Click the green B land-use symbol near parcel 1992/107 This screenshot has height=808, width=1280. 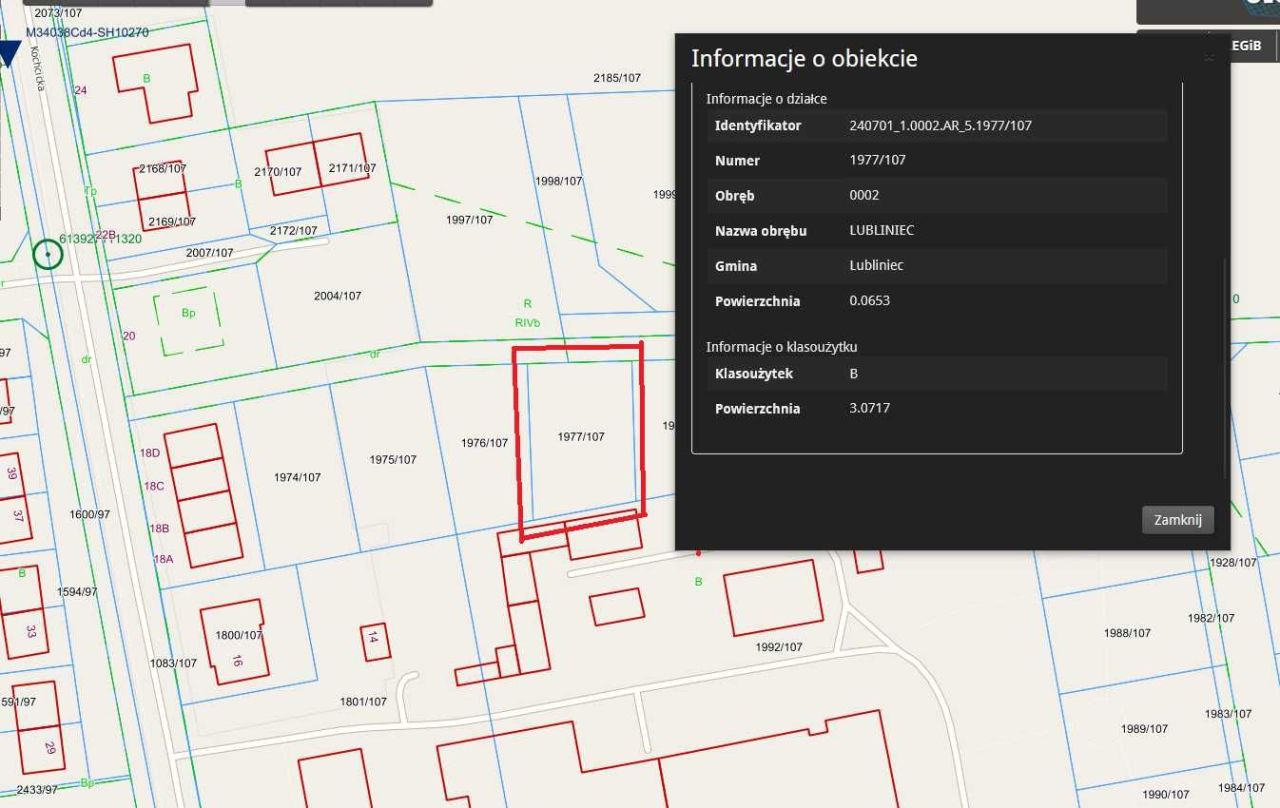698,581
